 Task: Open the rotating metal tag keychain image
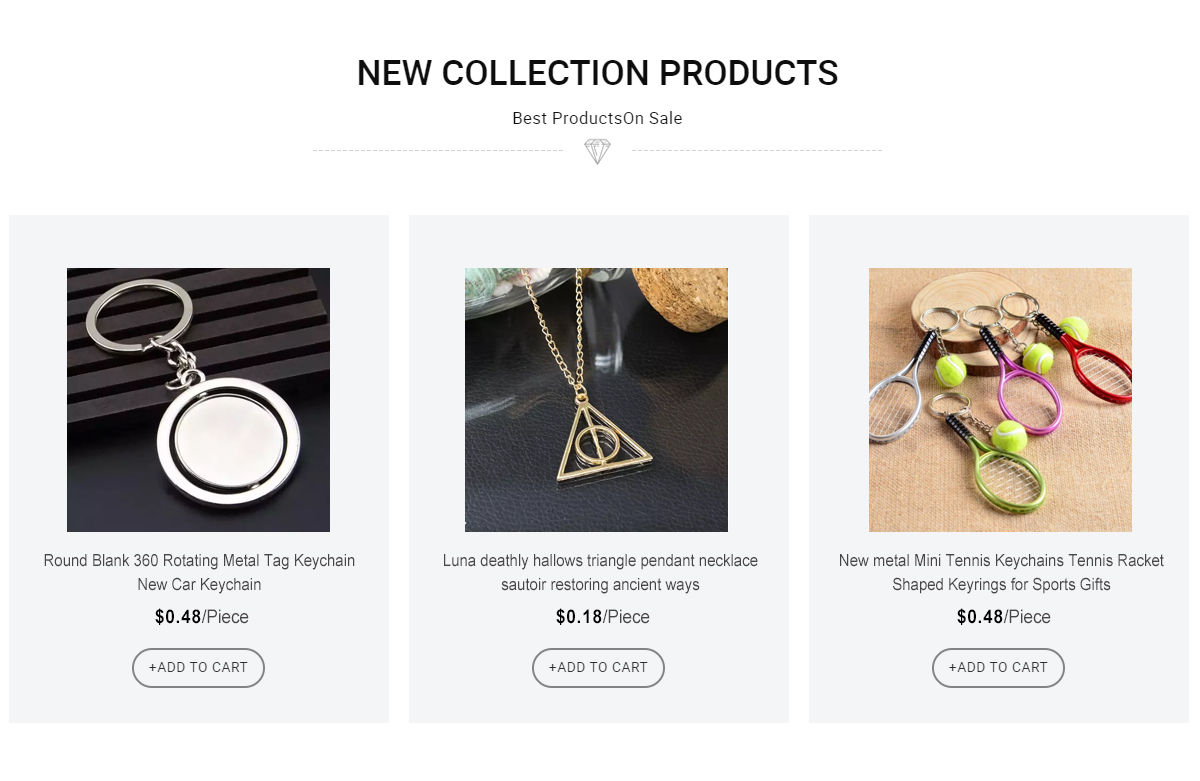coord(198,399)
